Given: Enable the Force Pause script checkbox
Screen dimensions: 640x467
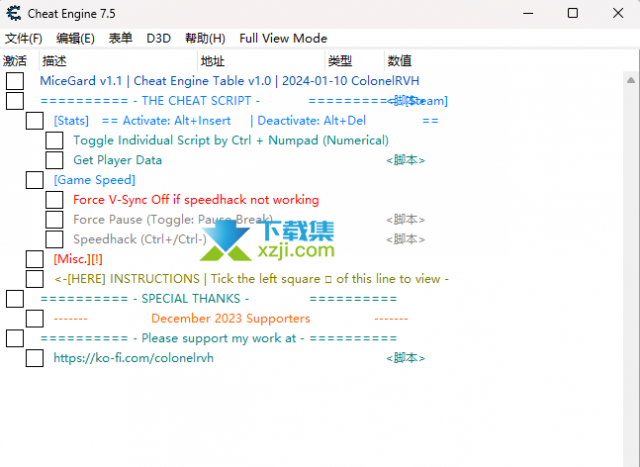Looking at the screenshot, I should pyautogui.click(x=54, y=220).
